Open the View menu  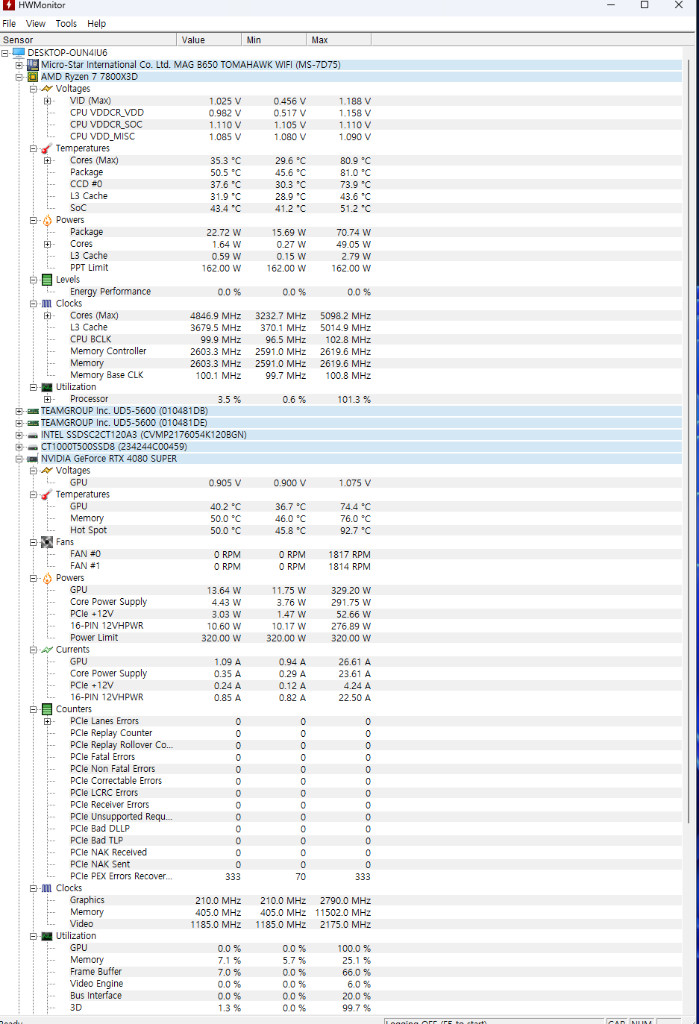[x=35, y=24]
